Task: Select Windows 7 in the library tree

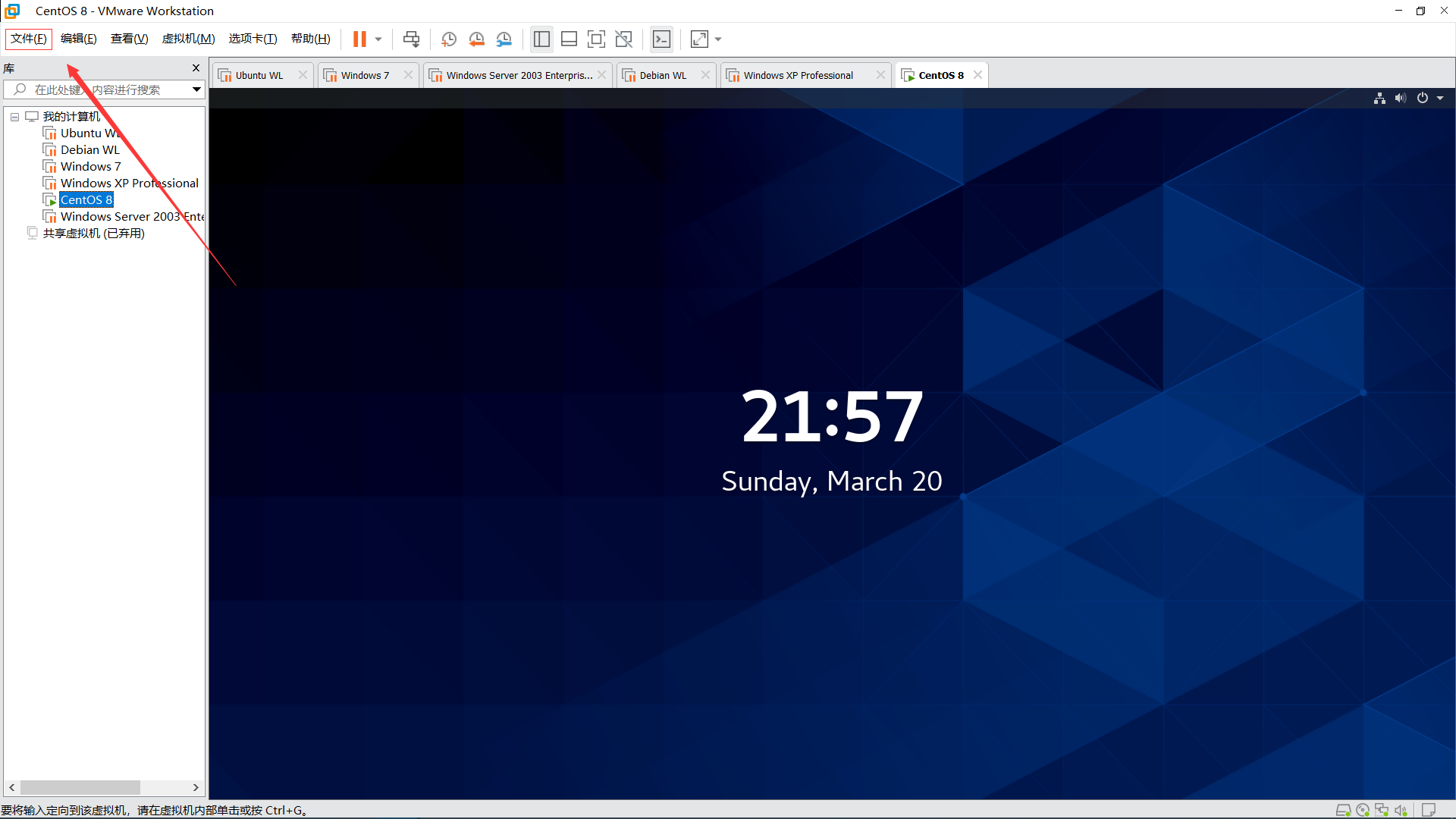Action: click(90, 166)
